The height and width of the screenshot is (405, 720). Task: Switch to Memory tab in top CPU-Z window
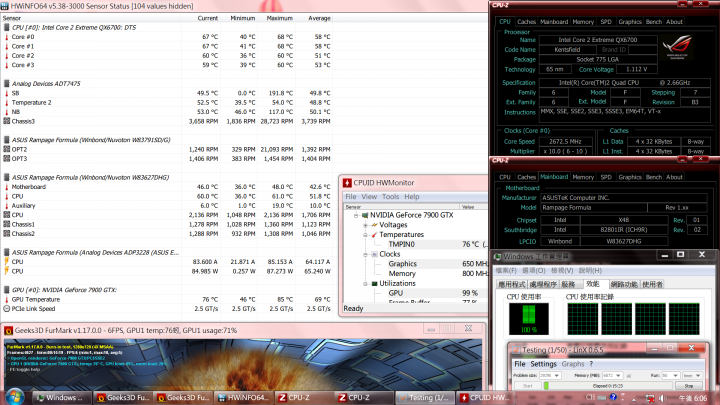[583, 22]
